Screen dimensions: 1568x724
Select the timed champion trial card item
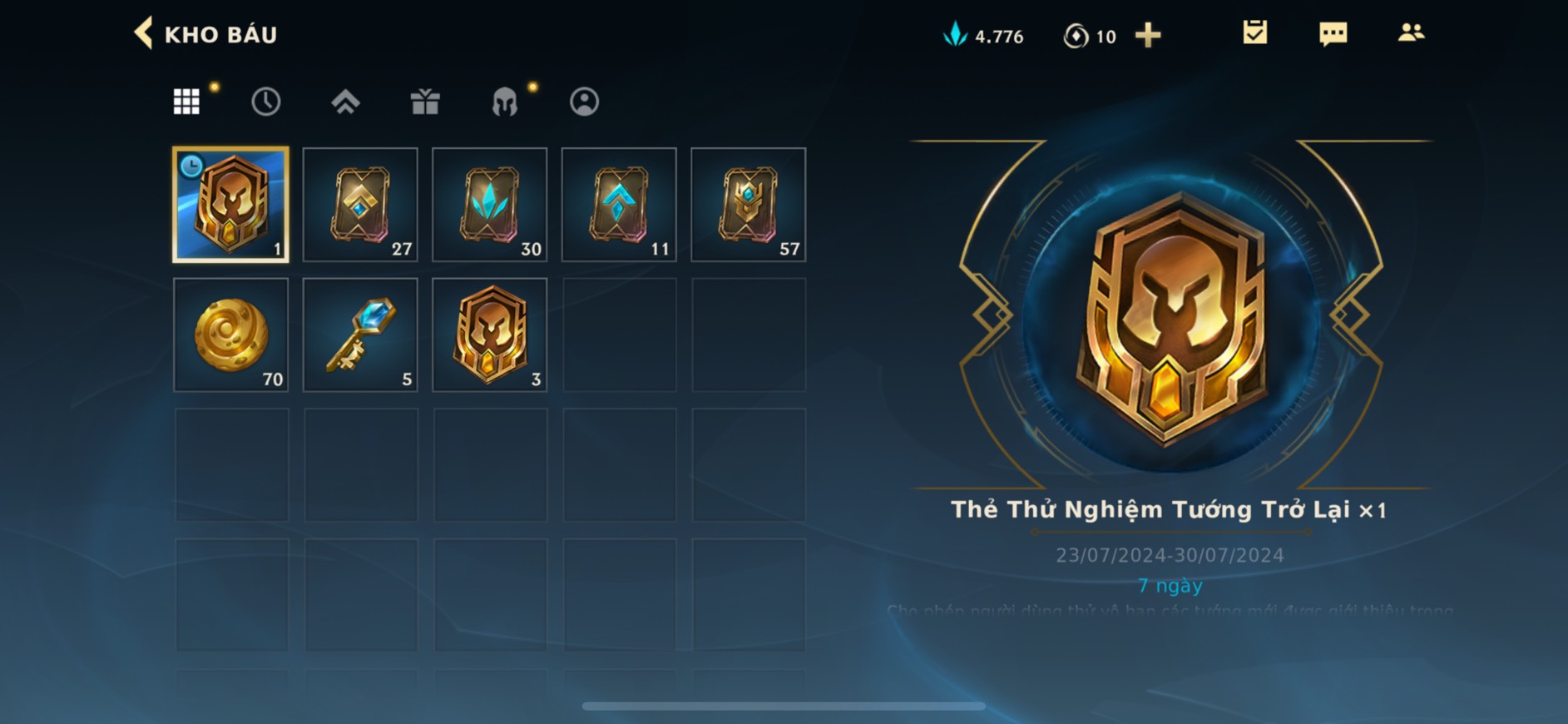(x=230, y=205)
